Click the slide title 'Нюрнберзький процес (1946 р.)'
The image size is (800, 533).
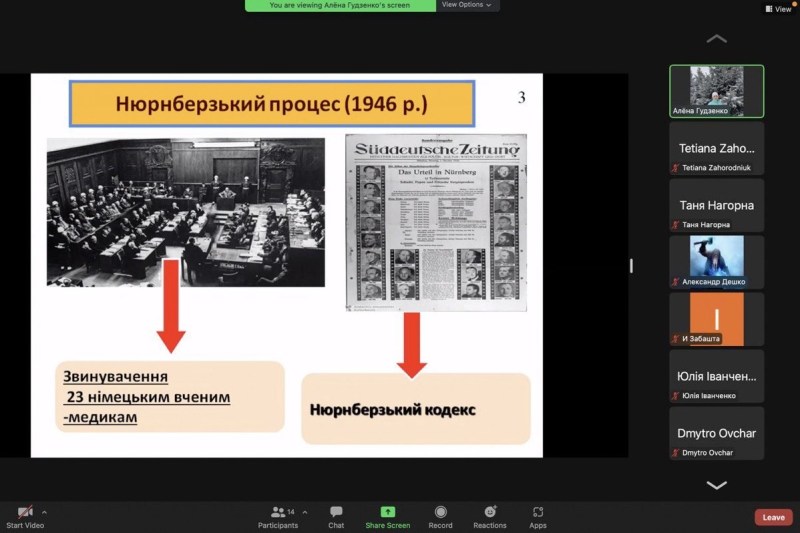(272, 104)
